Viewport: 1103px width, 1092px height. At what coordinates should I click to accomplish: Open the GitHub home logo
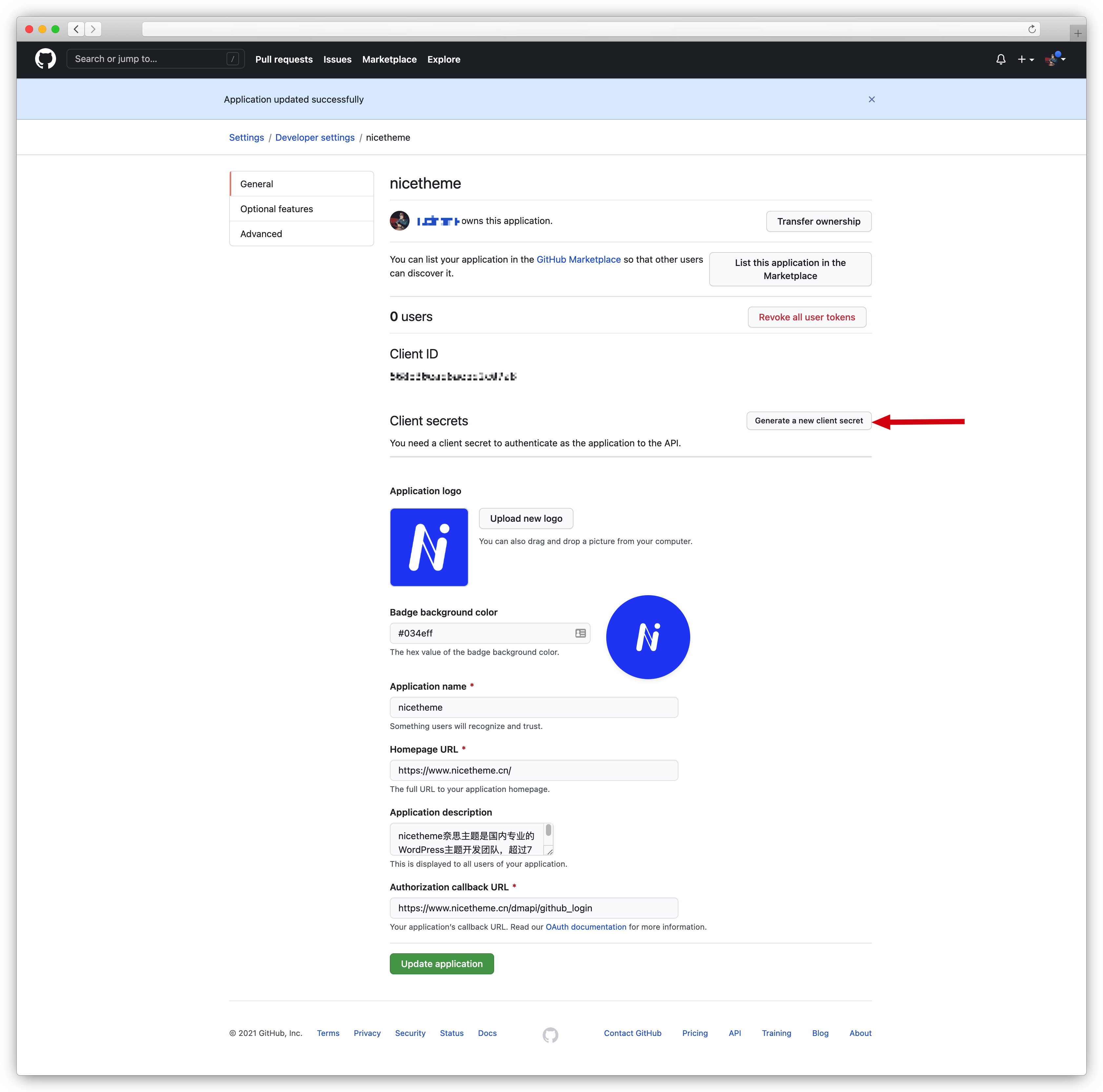pos(46,59)
